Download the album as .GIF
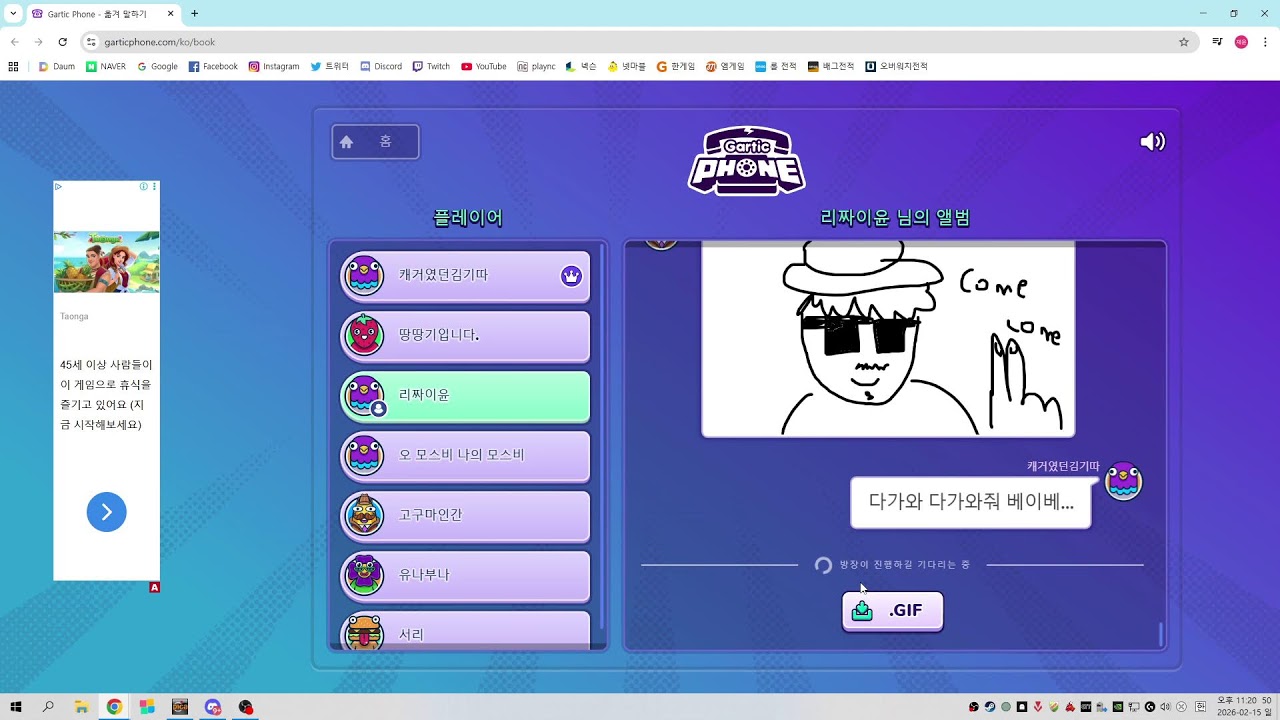 (x=892, y=611)
